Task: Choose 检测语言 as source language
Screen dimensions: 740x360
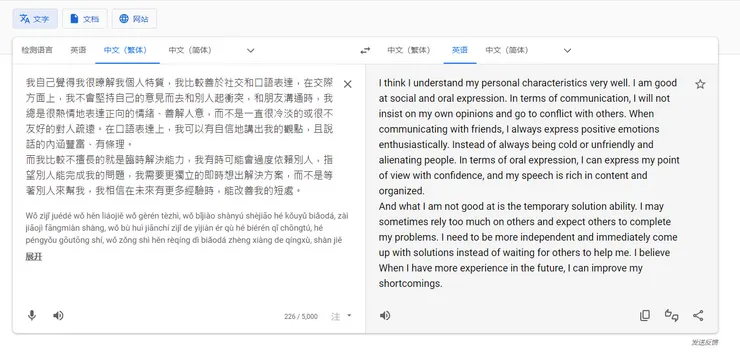Action: pyautogui.click(x=37, y=50)
